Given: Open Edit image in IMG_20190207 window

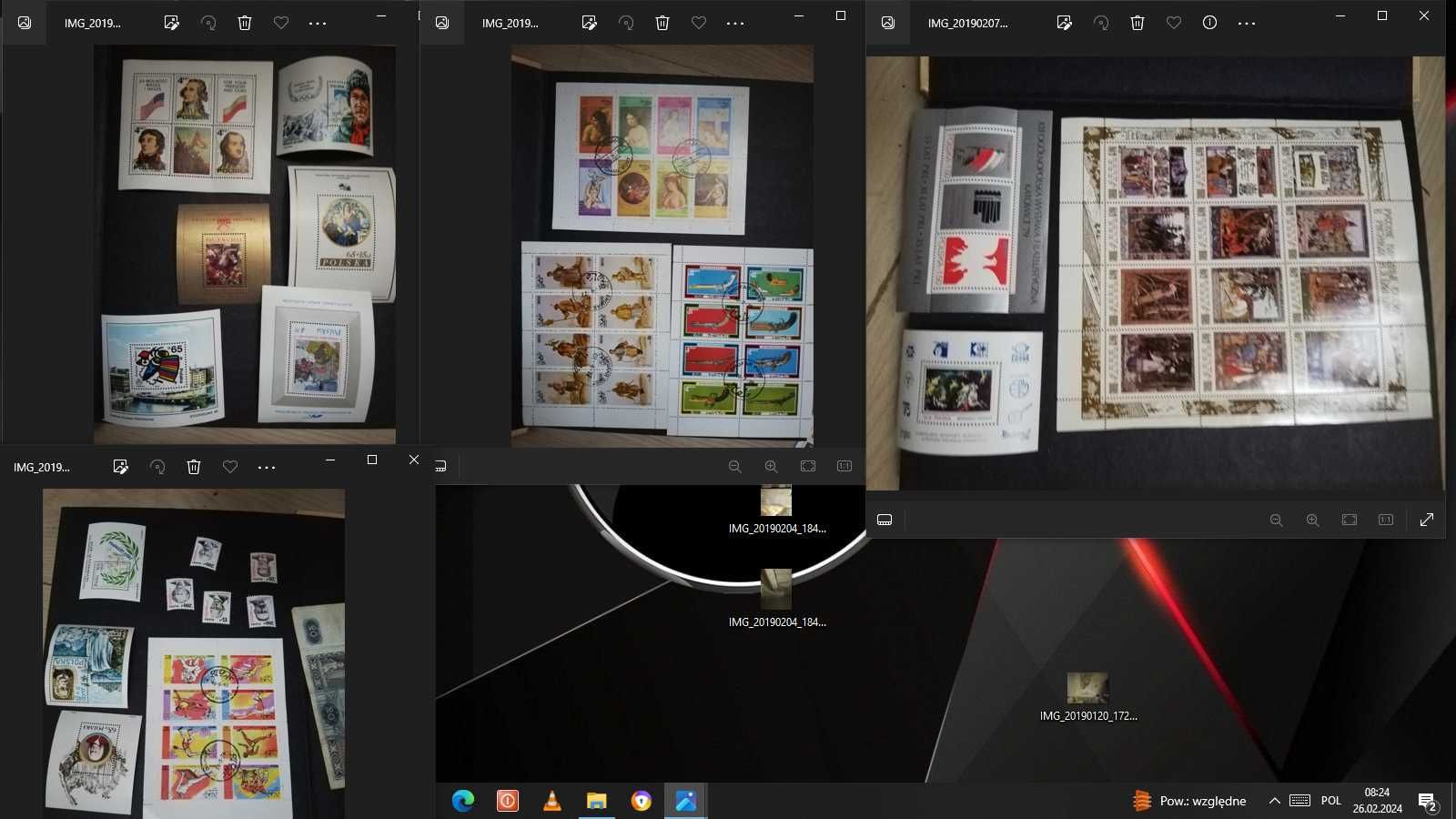Looking at the screenshot, I should 1065,23.
